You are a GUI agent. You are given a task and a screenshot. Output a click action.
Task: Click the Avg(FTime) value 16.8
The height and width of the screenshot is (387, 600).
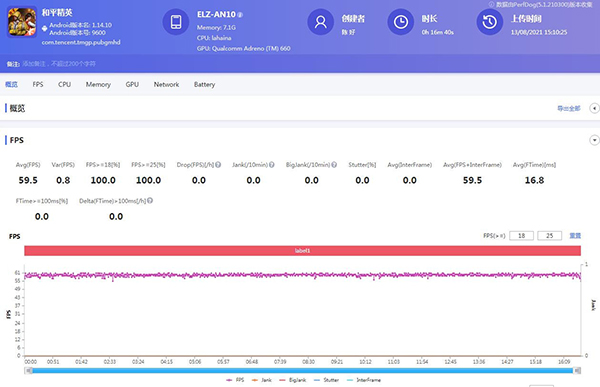pyautogui.click(x=534, y=180)
